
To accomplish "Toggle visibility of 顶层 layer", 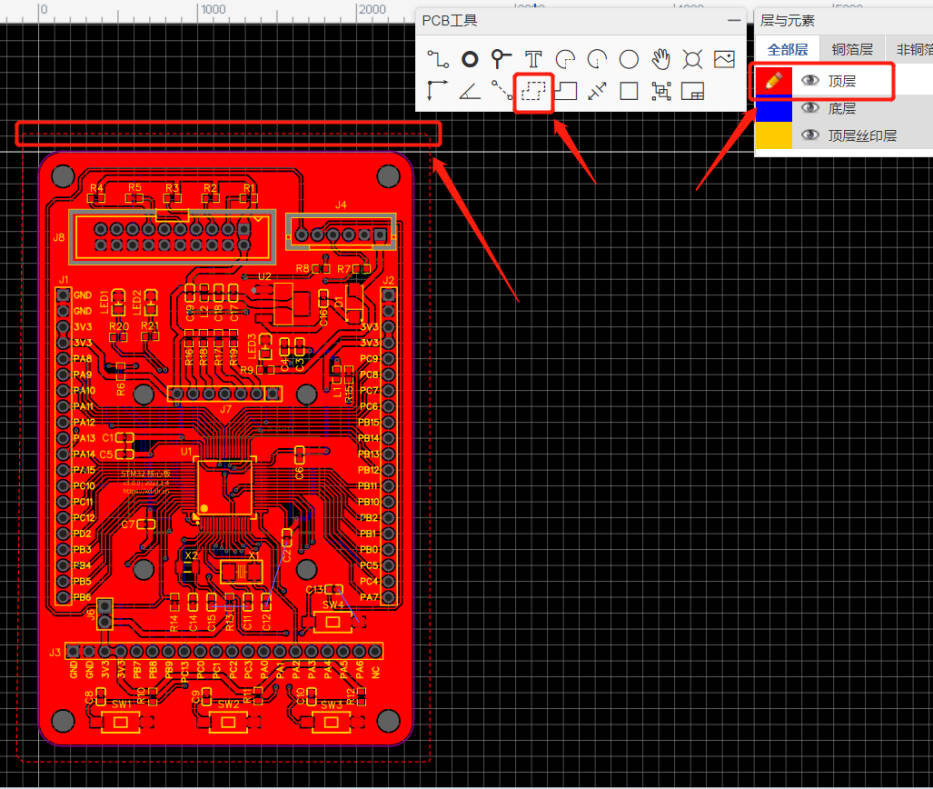I will point(810,80).
